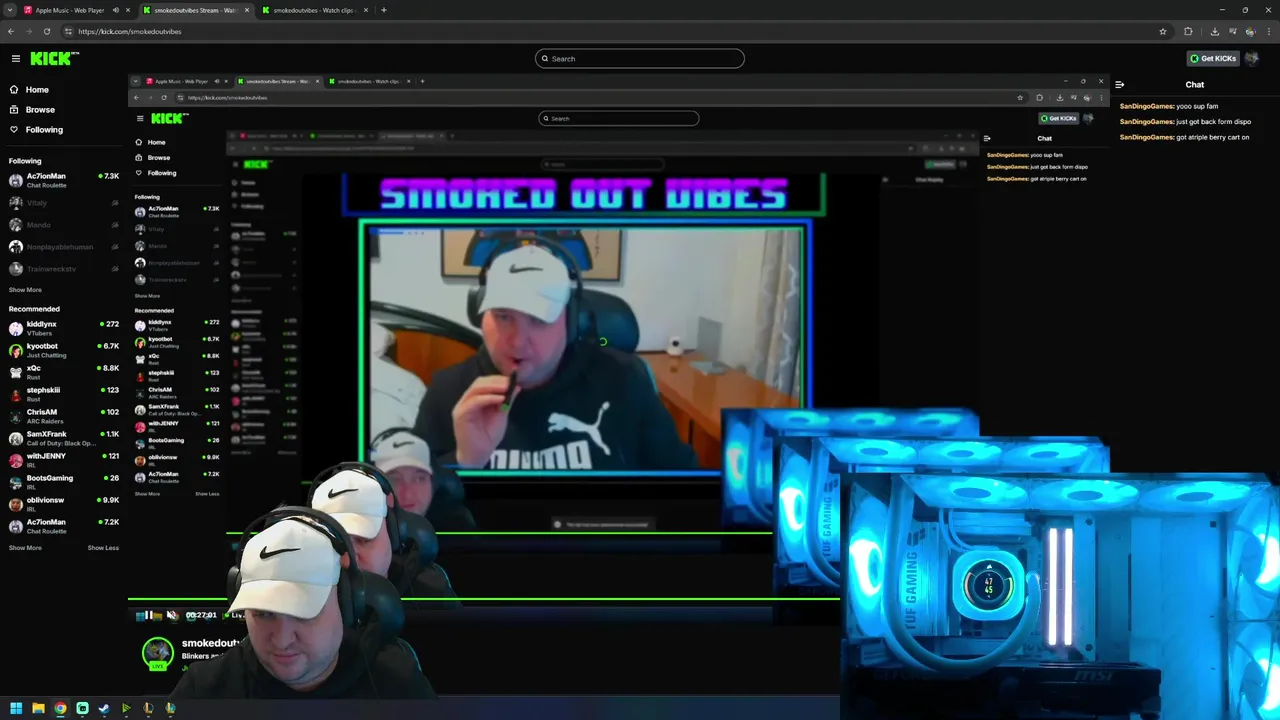This screenshot has height=720, width=1280.
Task: Collapse Recommended list with Show Less
Action: (103, 548)
